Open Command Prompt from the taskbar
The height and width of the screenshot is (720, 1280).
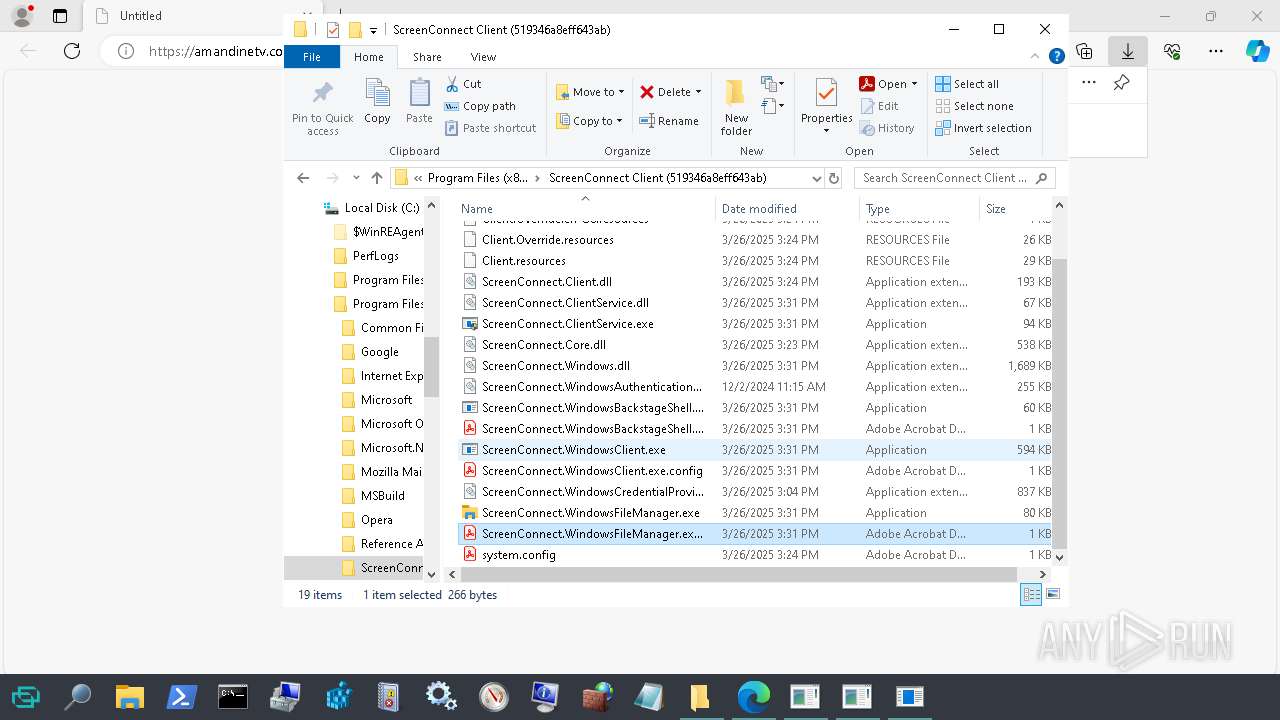(x=233, y=696)
